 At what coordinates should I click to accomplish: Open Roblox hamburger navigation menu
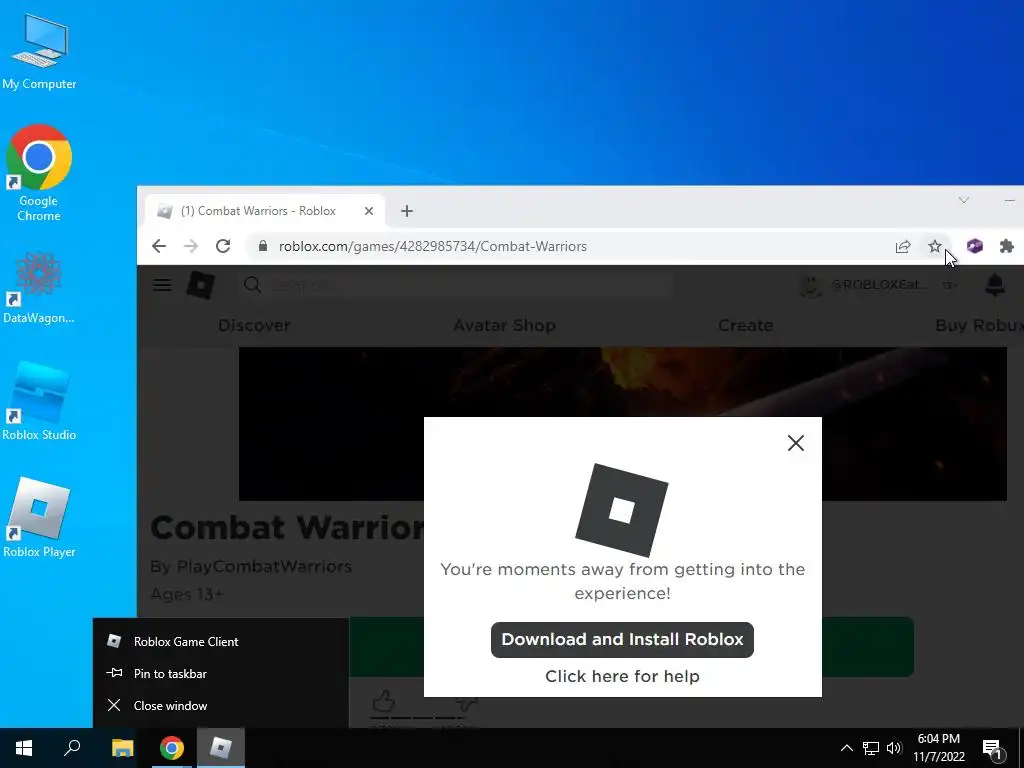coord(162,285)
